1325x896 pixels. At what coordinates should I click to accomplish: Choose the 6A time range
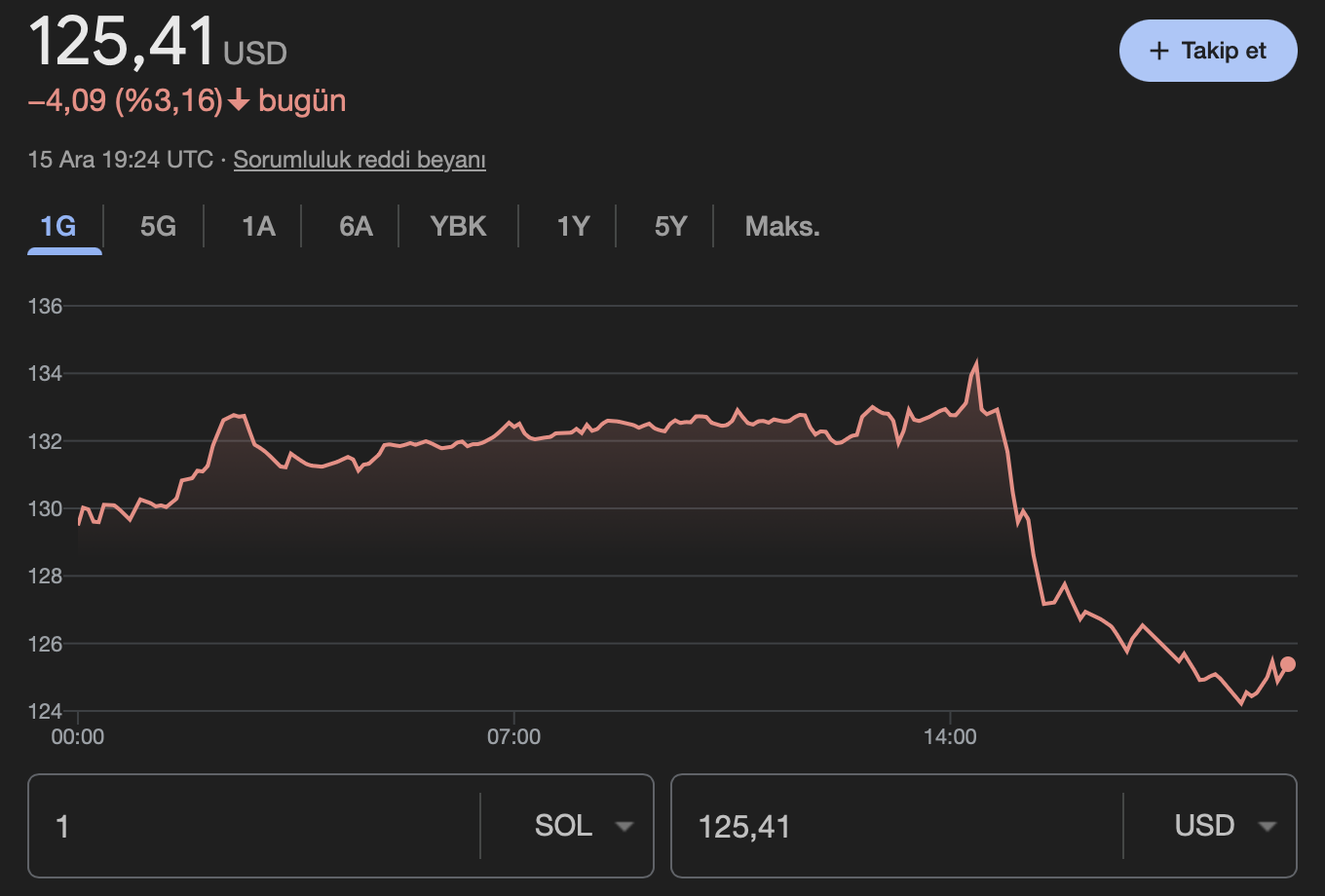tap(356, 227)
